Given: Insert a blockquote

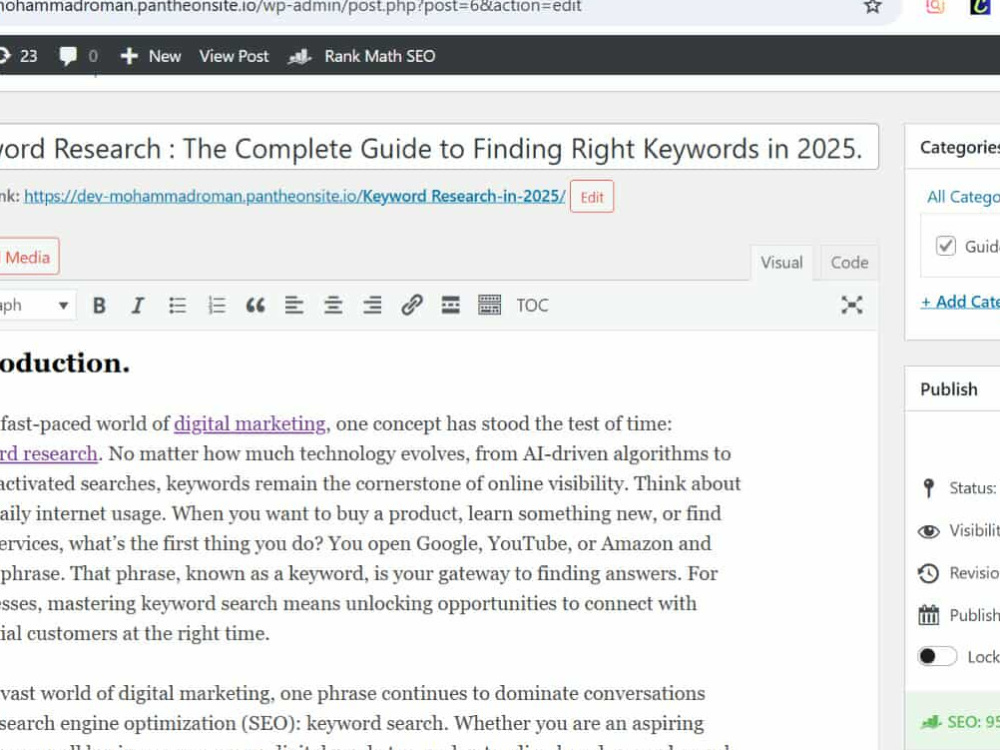Looking at the screenshot, I should tap(255, 305).
